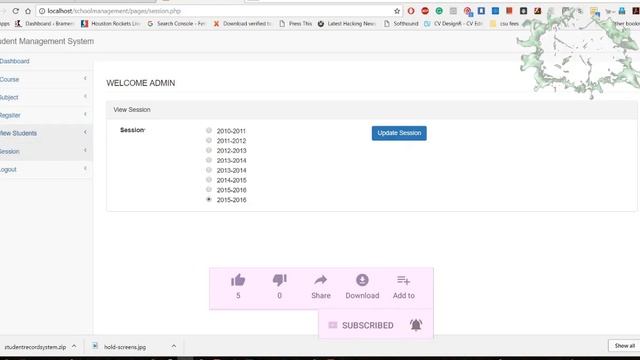The width and height of the screenshot is (640, 360).
Task: Click the Update Session button
Action: [x=399, y=133]
